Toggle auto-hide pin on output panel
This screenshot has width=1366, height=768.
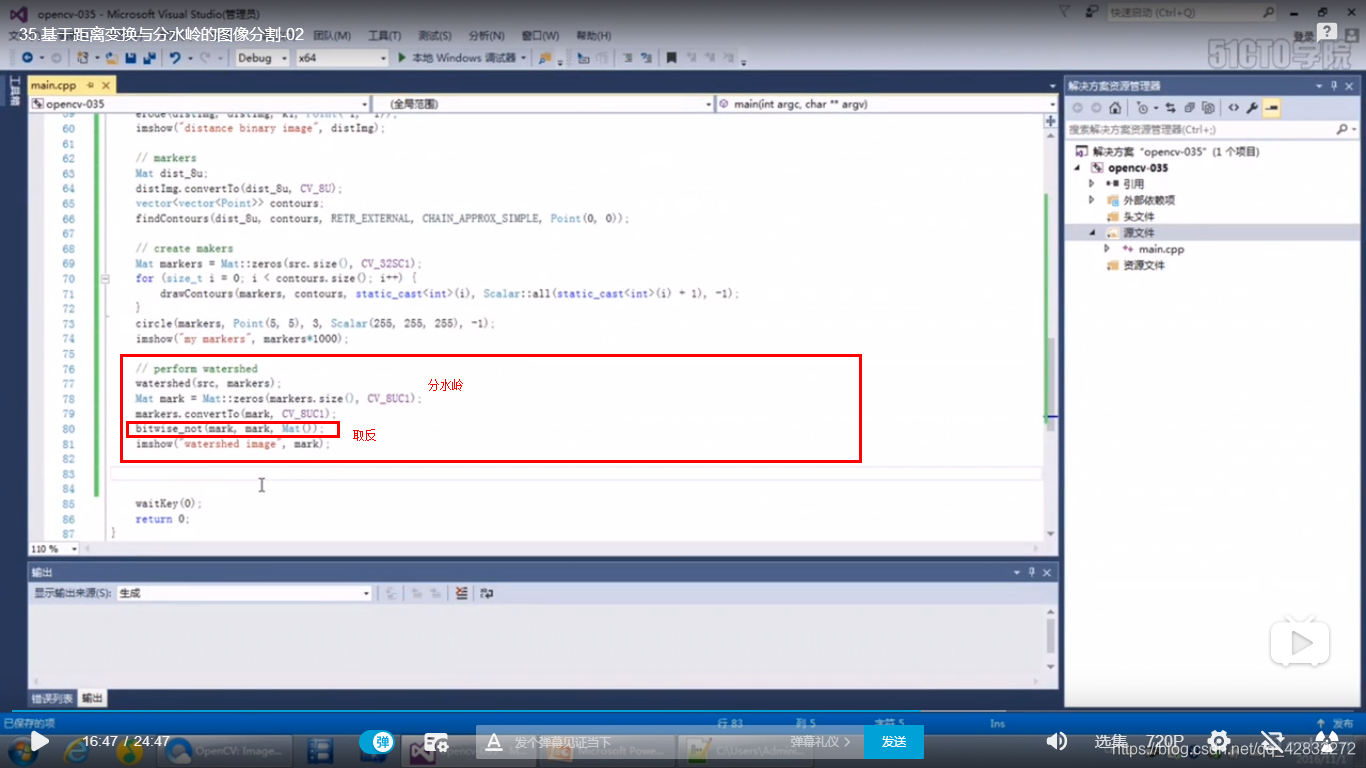[x=1032, y=572]
